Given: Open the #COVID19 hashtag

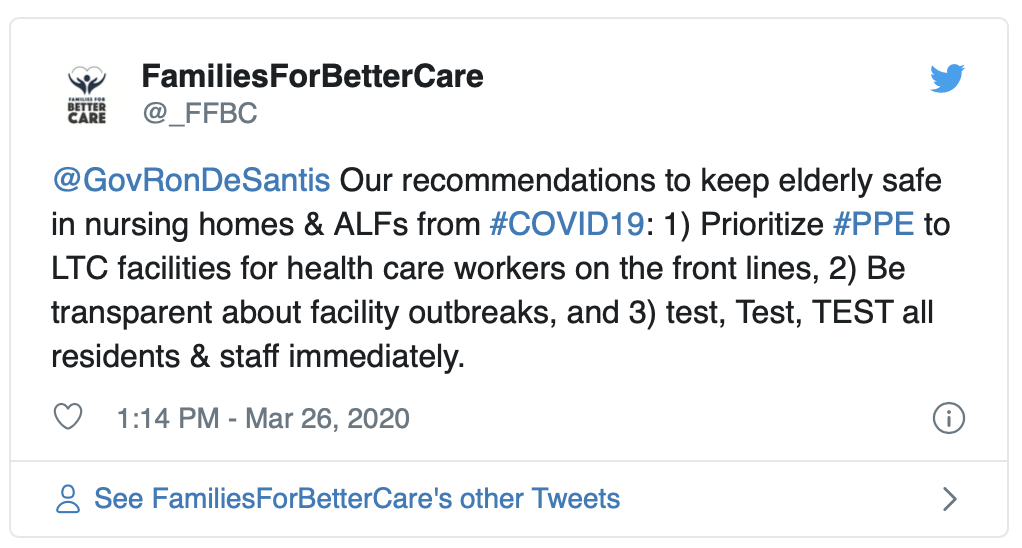Looking at the screenshot, I should (x=567, y=224).
